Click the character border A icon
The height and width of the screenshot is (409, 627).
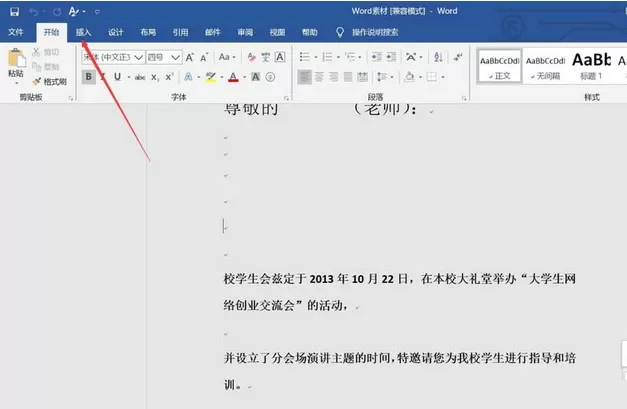280,57
